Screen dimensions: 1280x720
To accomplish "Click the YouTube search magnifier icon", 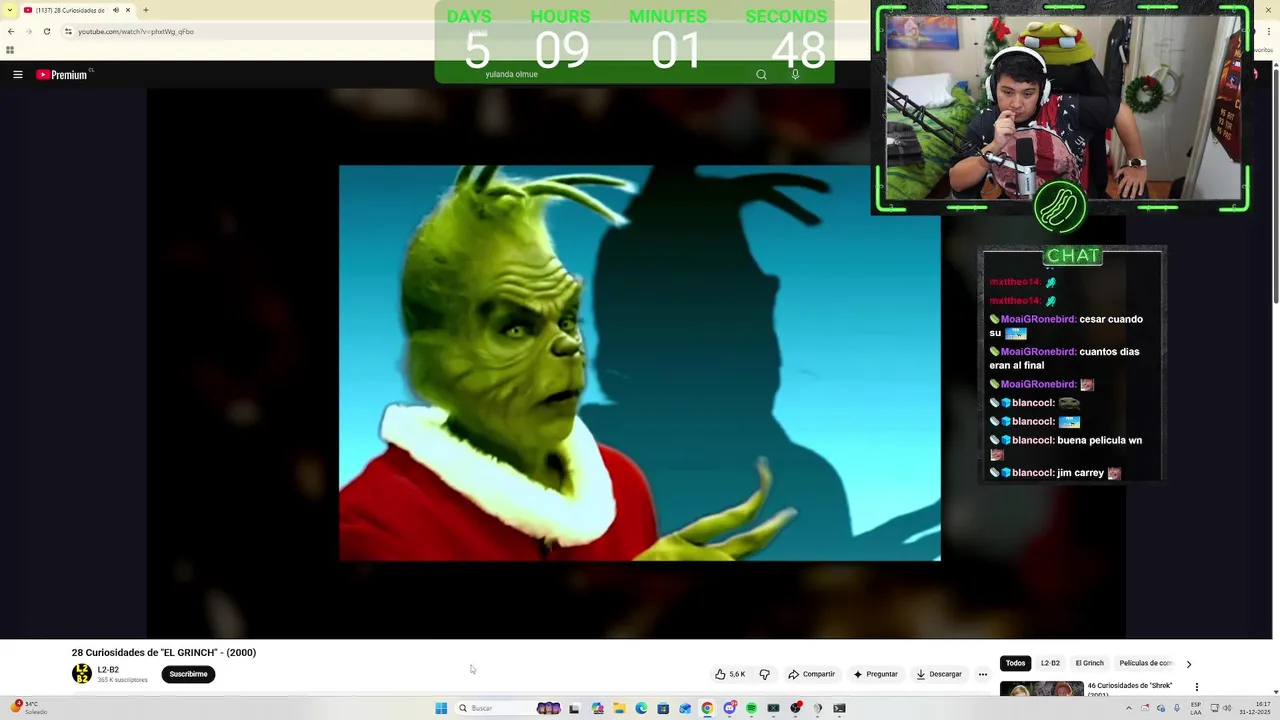I will (761, 74).
